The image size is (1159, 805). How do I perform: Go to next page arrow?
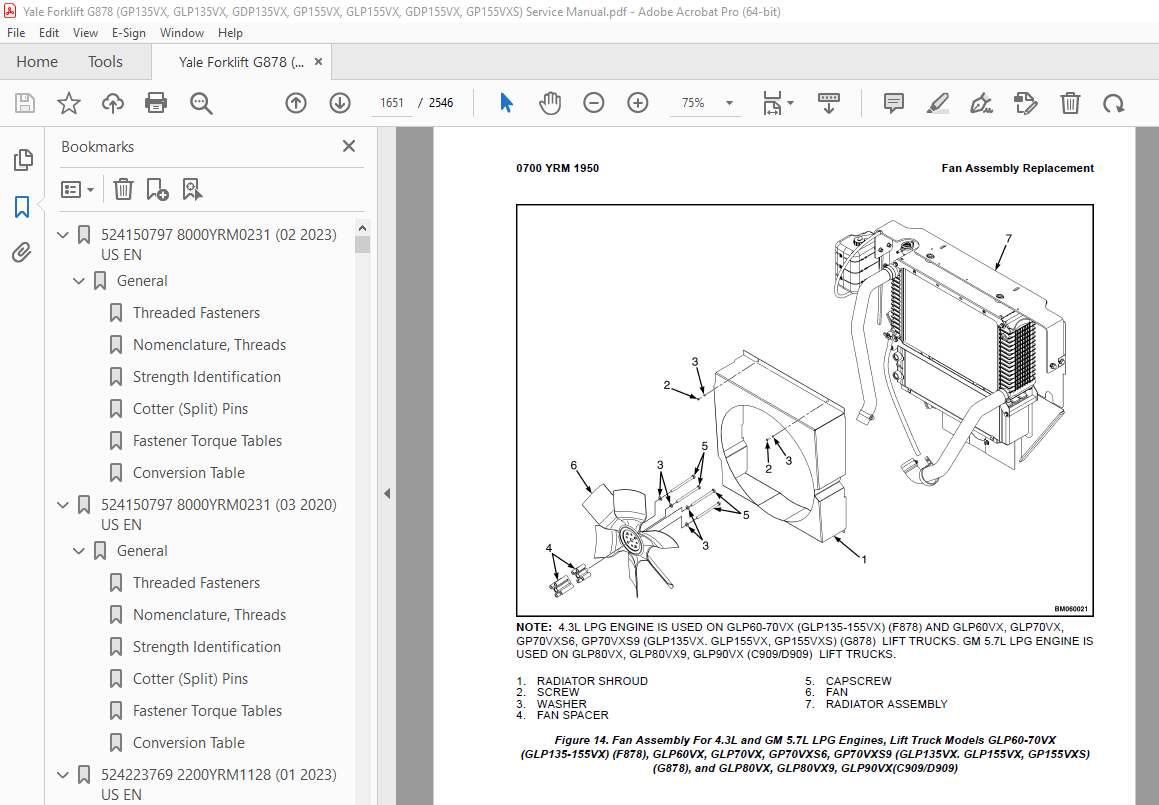340,103
